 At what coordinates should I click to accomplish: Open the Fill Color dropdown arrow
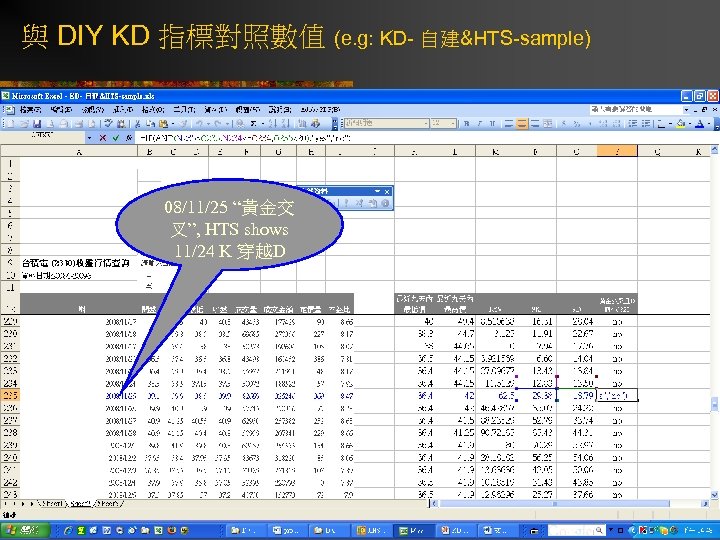(x=689, y=124)
